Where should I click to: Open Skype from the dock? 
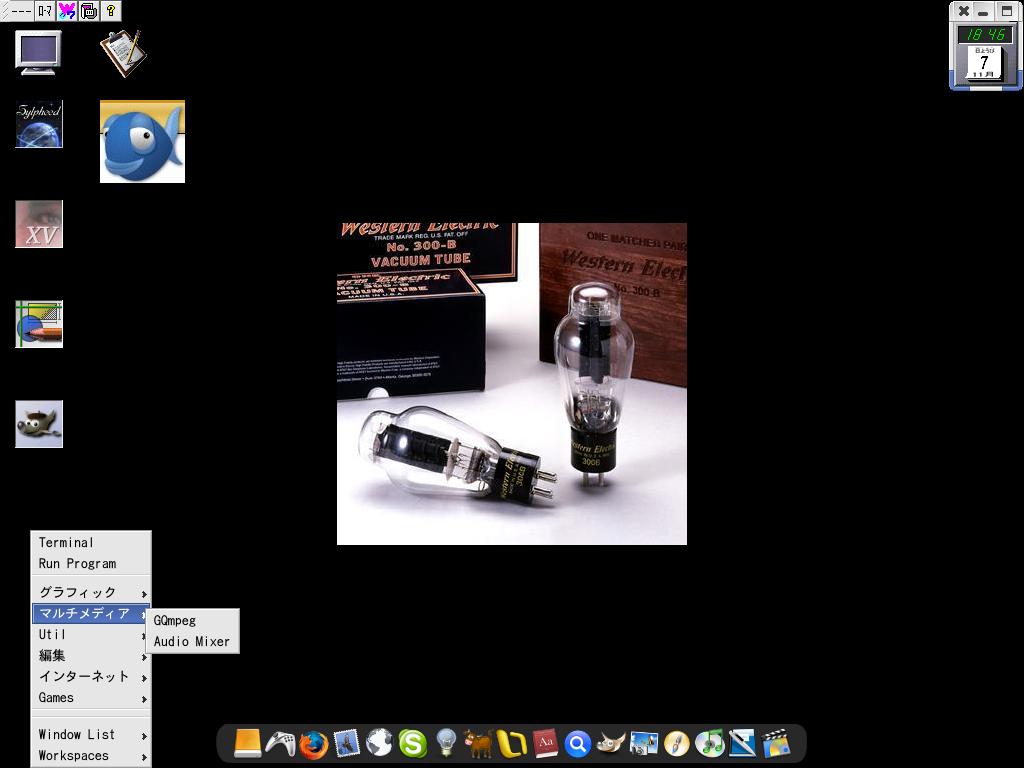[412, 744]
